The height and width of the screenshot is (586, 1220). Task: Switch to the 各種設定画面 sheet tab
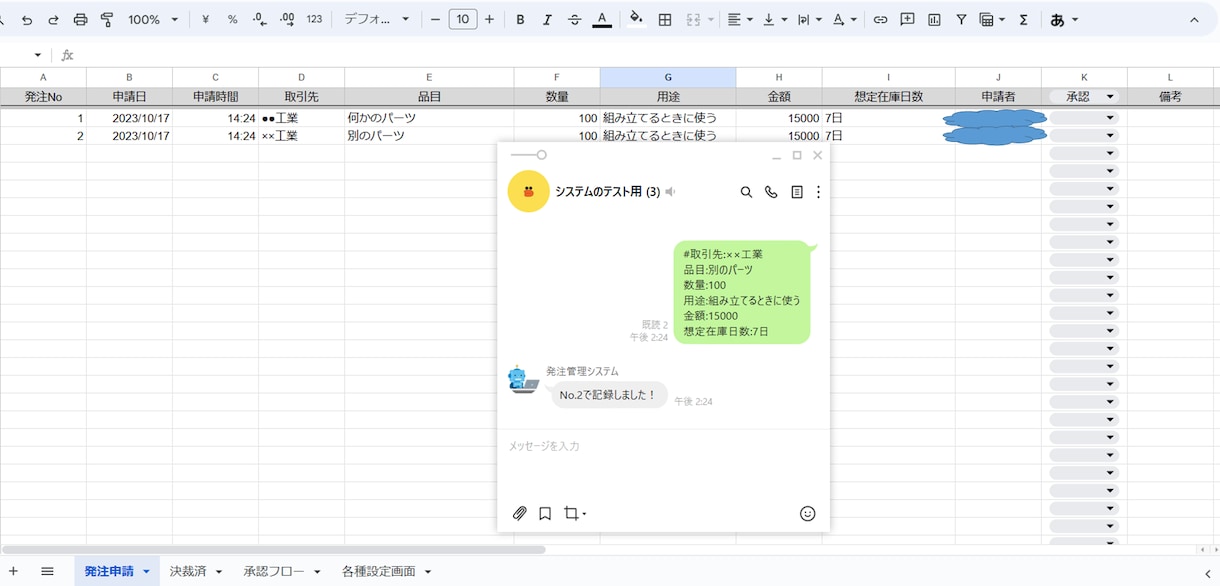pyautogui.click(x=378, y=571)
